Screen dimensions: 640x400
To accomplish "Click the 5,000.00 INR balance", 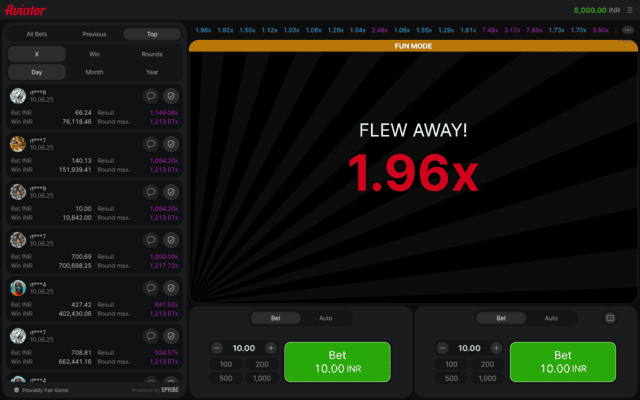I will click(x=597, y=10).
